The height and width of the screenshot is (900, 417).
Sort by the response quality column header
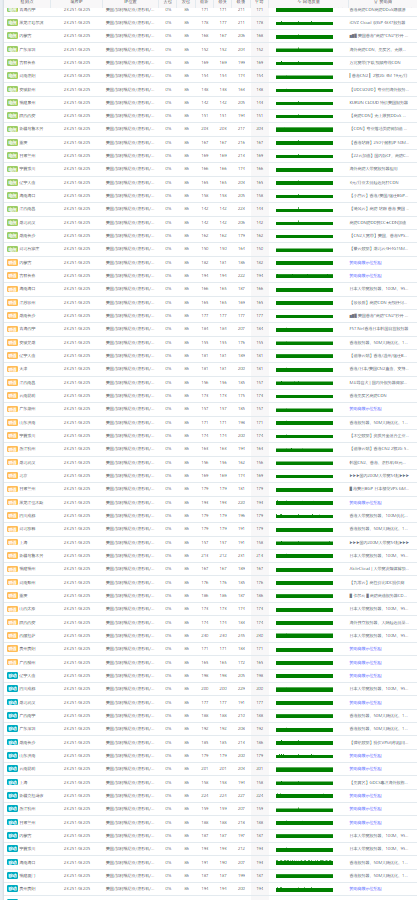tap(308, 2)
